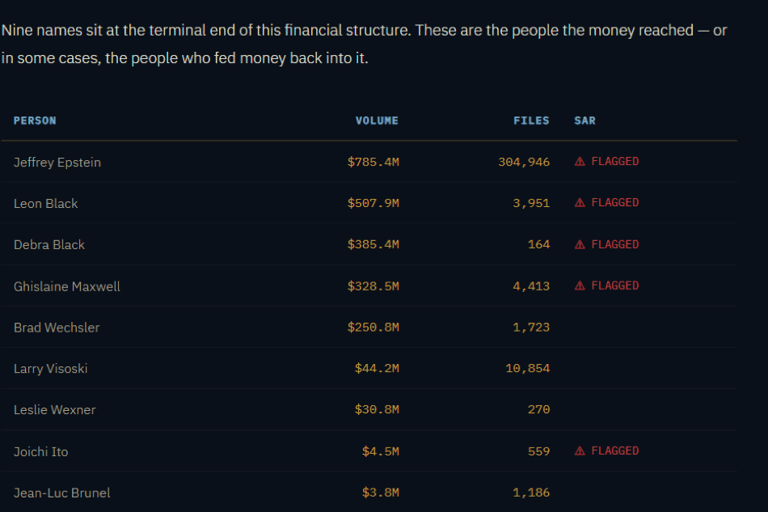Image resolution: width=768 pixels, height=512 pixels.
Task: Click the $250.8M volume for Brad Wechsler
Action: point(373,327)
